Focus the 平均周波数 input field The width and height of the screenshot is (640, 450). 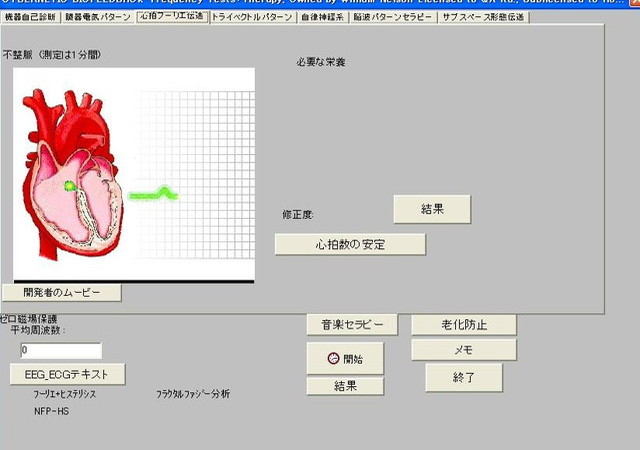(x=61, y=350)
